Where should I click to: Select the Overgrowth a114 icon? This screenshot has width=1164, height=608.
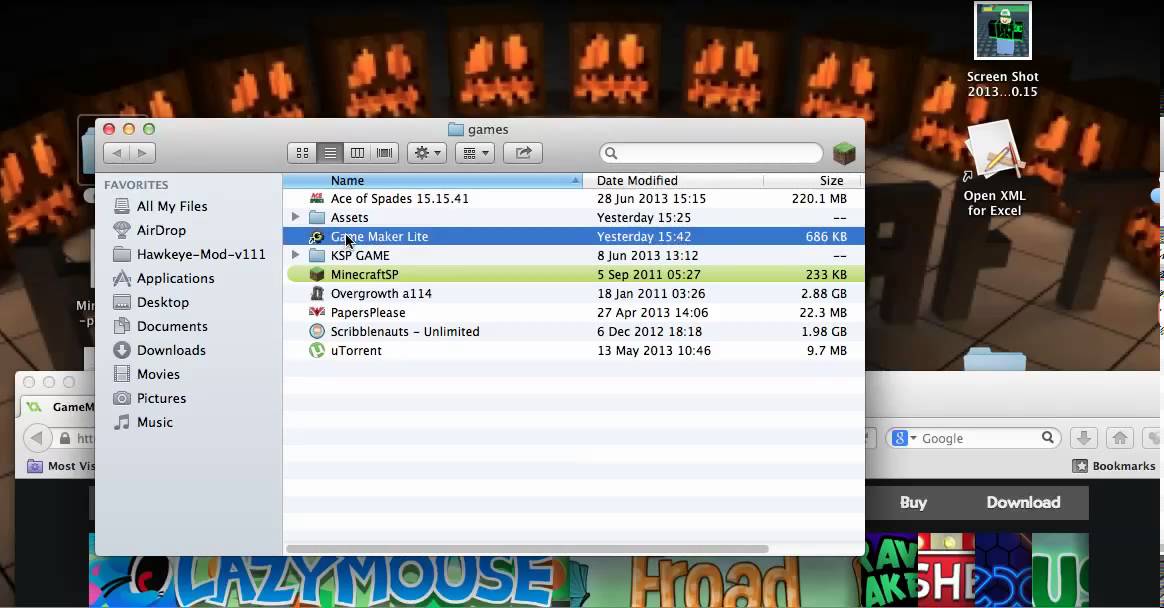(x=317, y=293)
